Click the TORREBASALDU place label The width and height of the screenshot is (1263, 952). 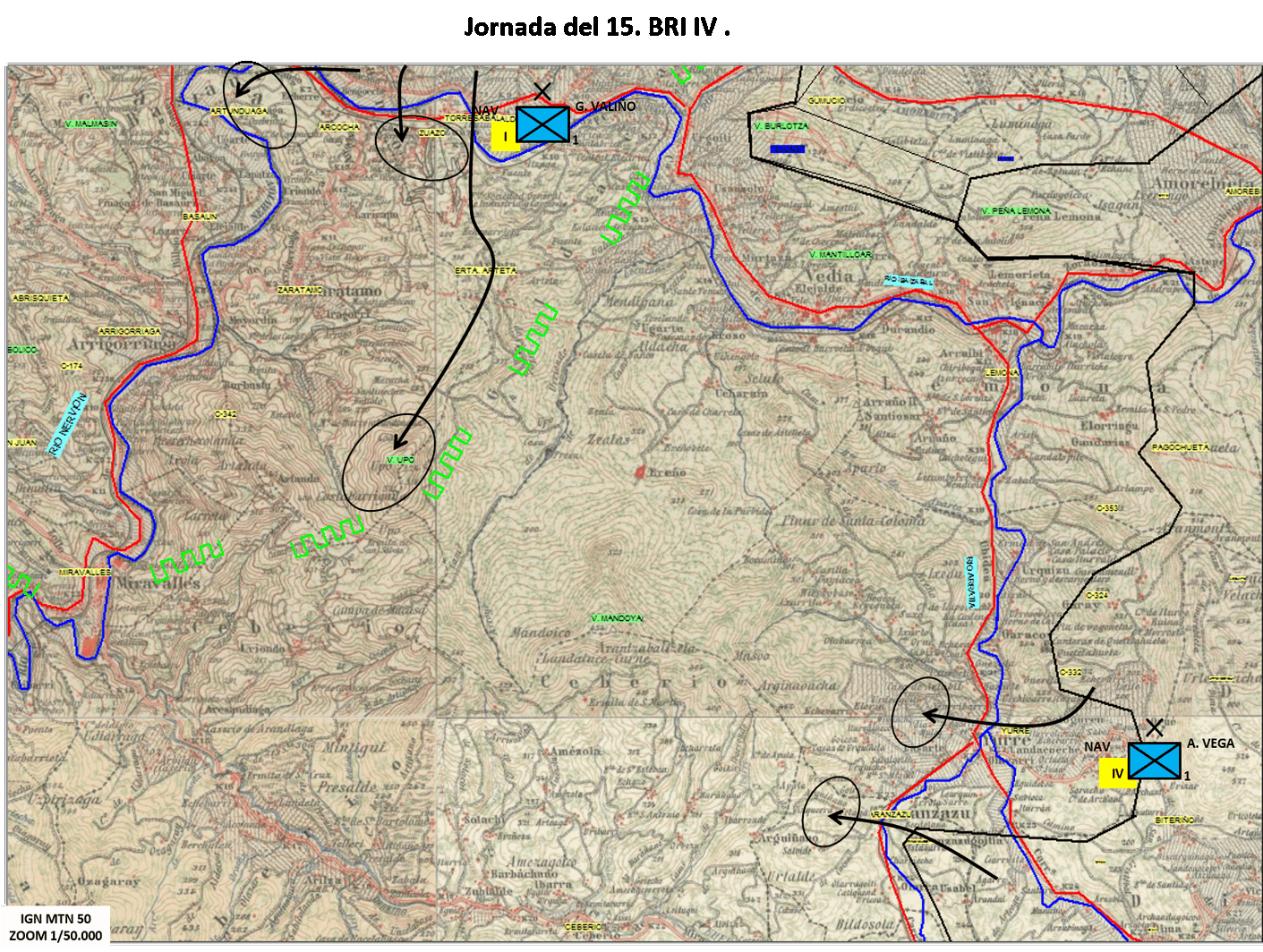coord(480,118)
